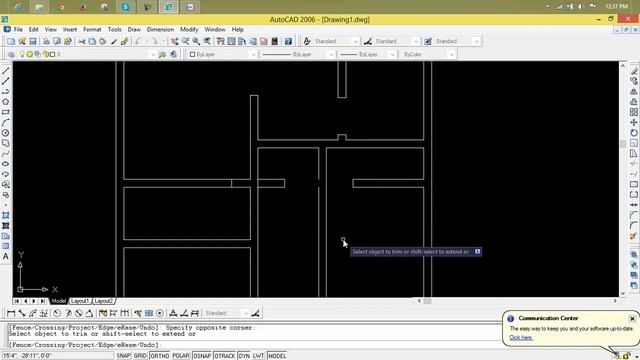Viewport: 640px width, 360px height.
Task: Click the Rotate tool in Modify toolbar
Action: (x=633, y=133)
